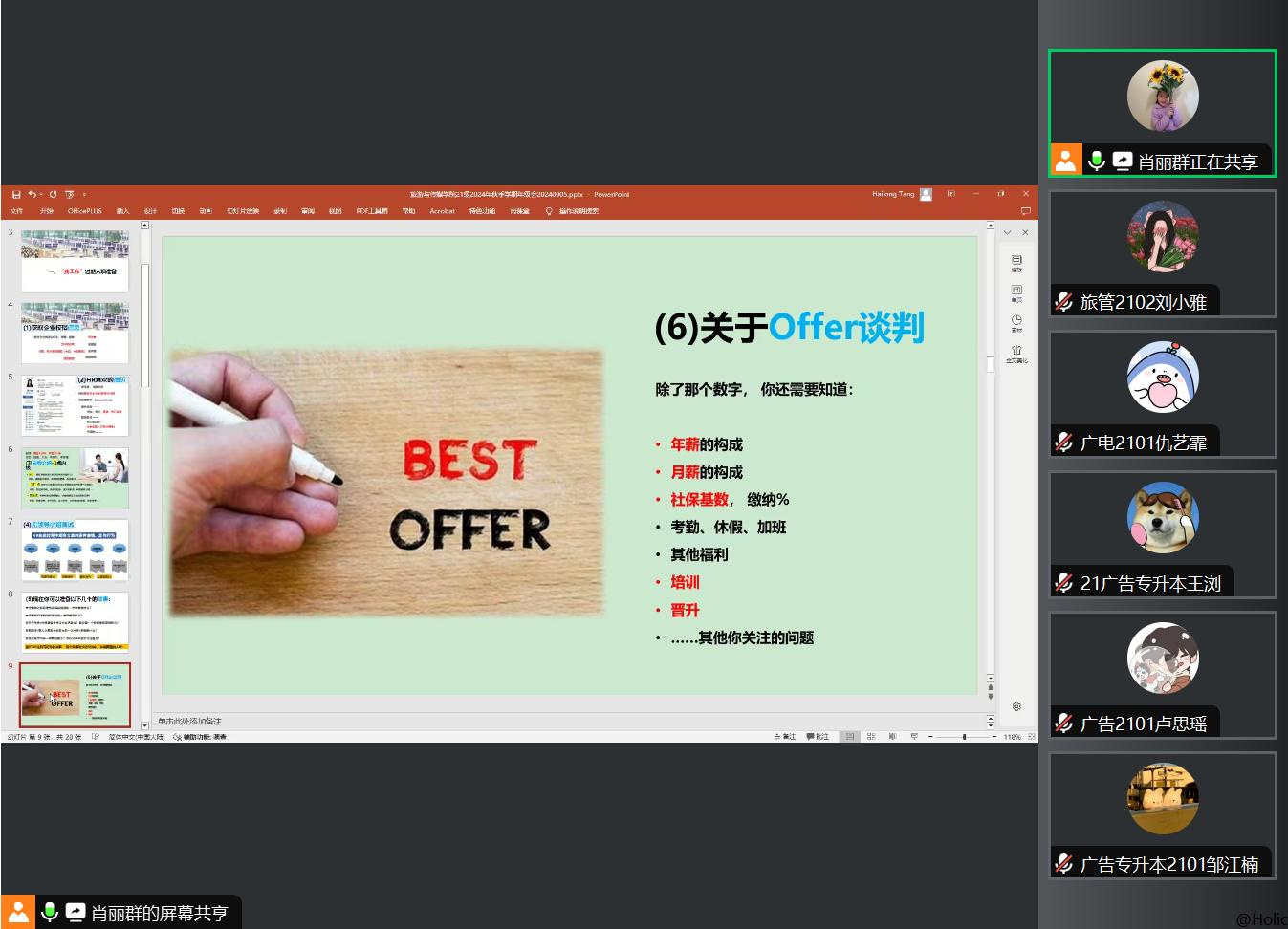This screenshot has width=1288, height=929.
Task: Open the Ribbon Display Options dropdown
Action: (x=950, y=194)
